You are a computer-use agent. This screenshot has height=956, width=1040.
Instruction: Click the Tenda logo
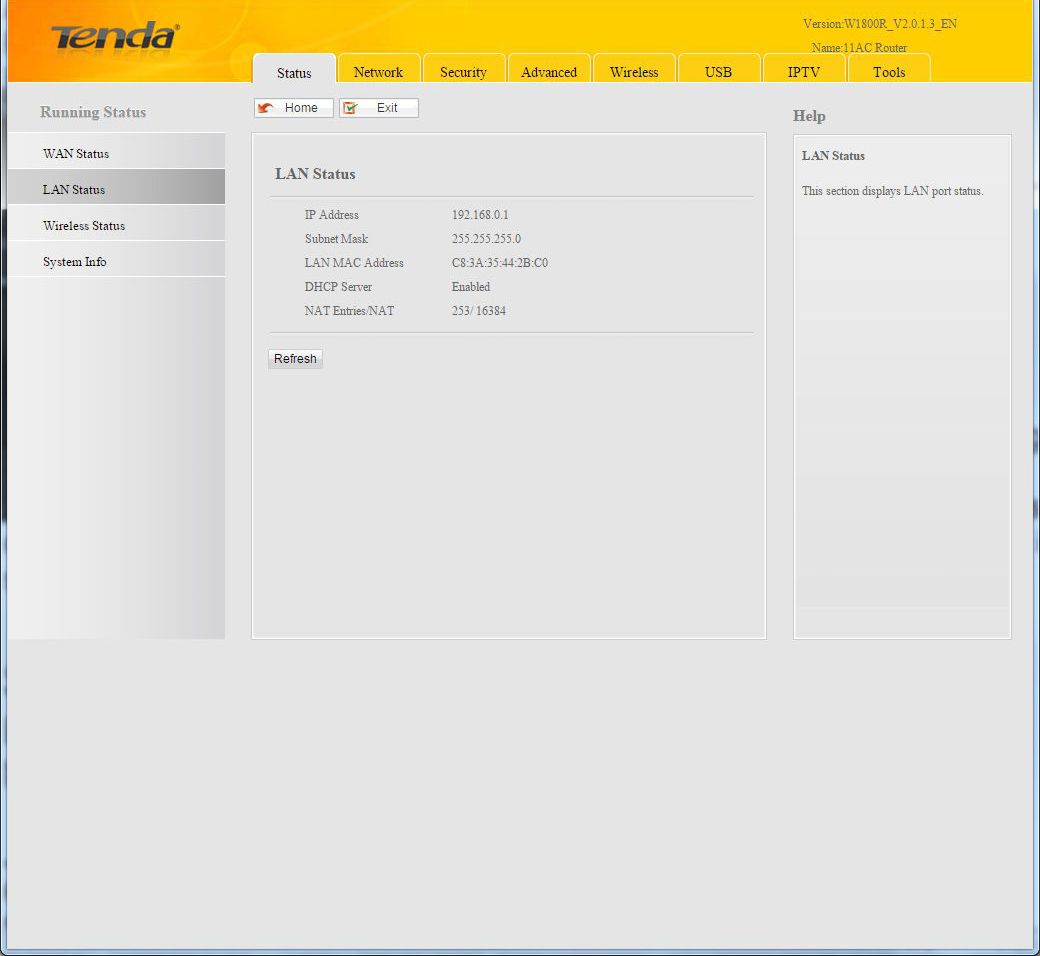tap(115, 38)
